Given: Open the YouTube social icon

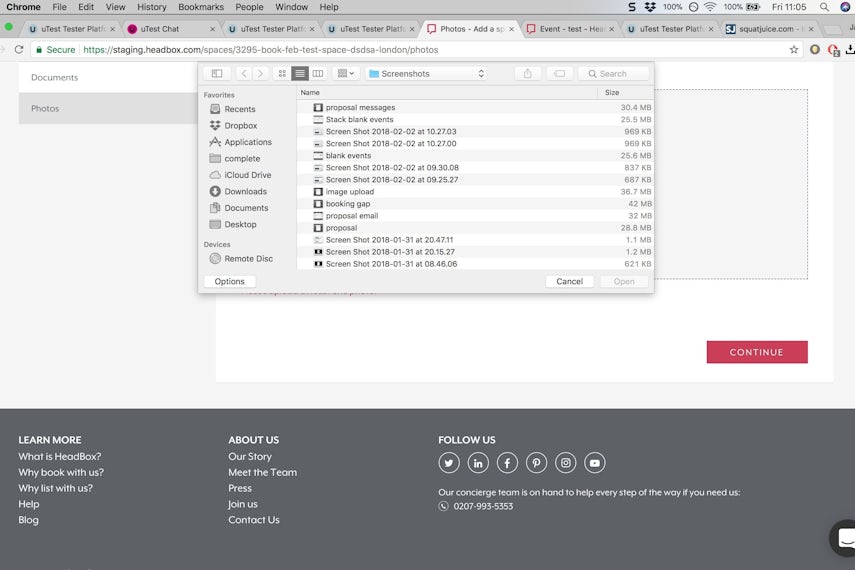Looking at the screenshot, I should coord(595,463).
